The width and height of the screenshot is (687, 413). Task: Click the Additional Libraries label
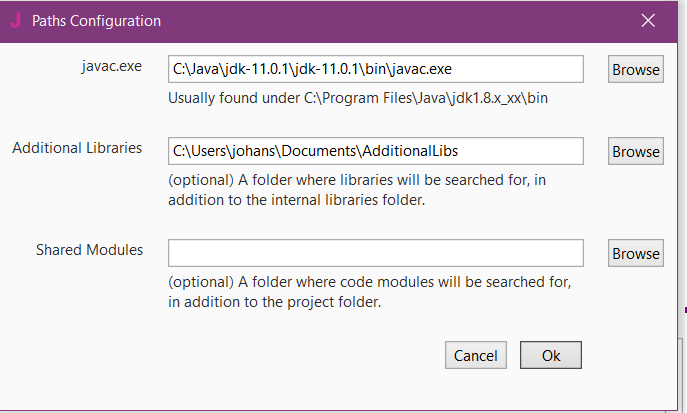77,148
